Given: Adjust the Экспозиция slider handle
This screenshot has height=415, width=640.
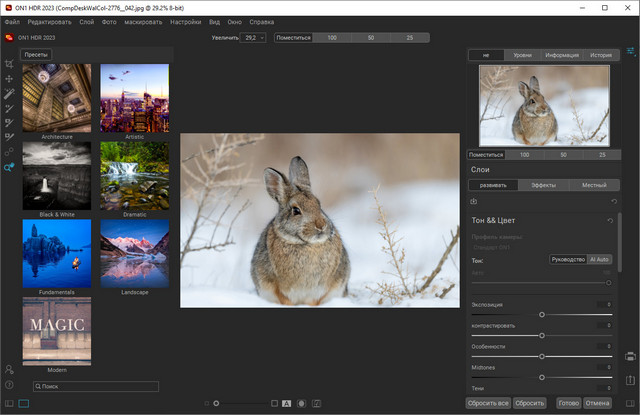Looking at the screenshot, I should [542, 314].
